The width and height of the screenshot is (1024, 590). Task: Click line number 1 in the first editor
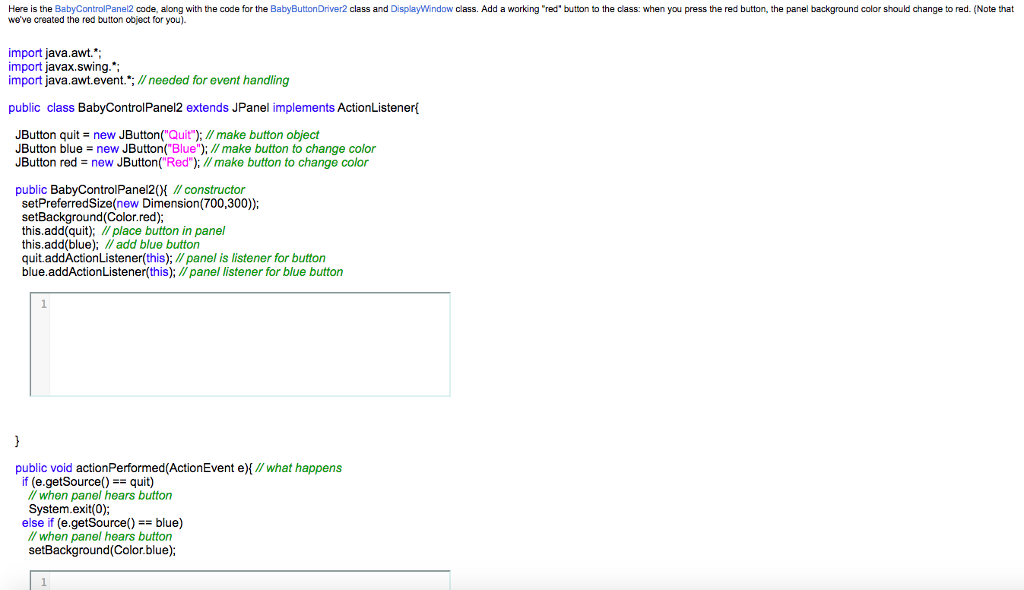(x=42, y=301)
